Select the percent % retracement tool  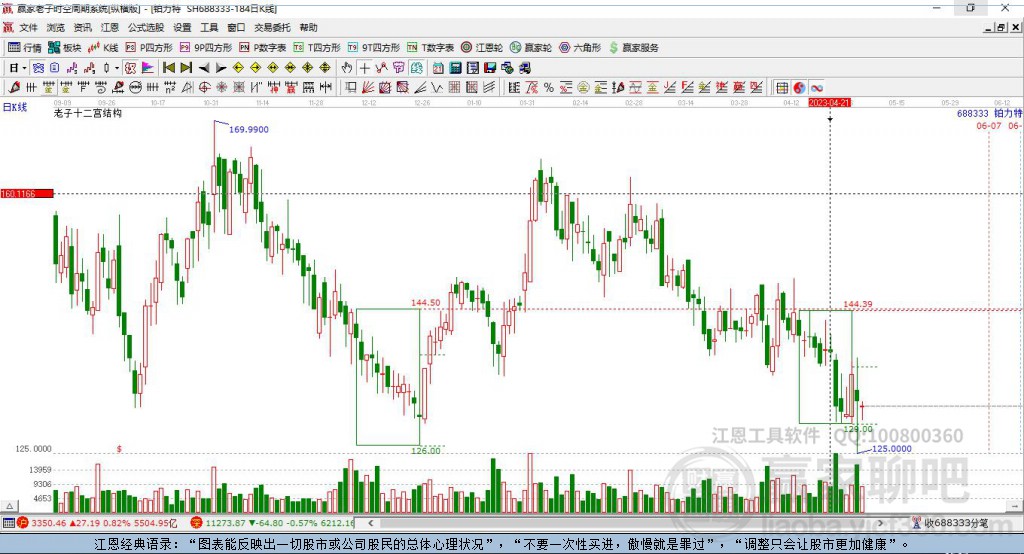(549, 88)
